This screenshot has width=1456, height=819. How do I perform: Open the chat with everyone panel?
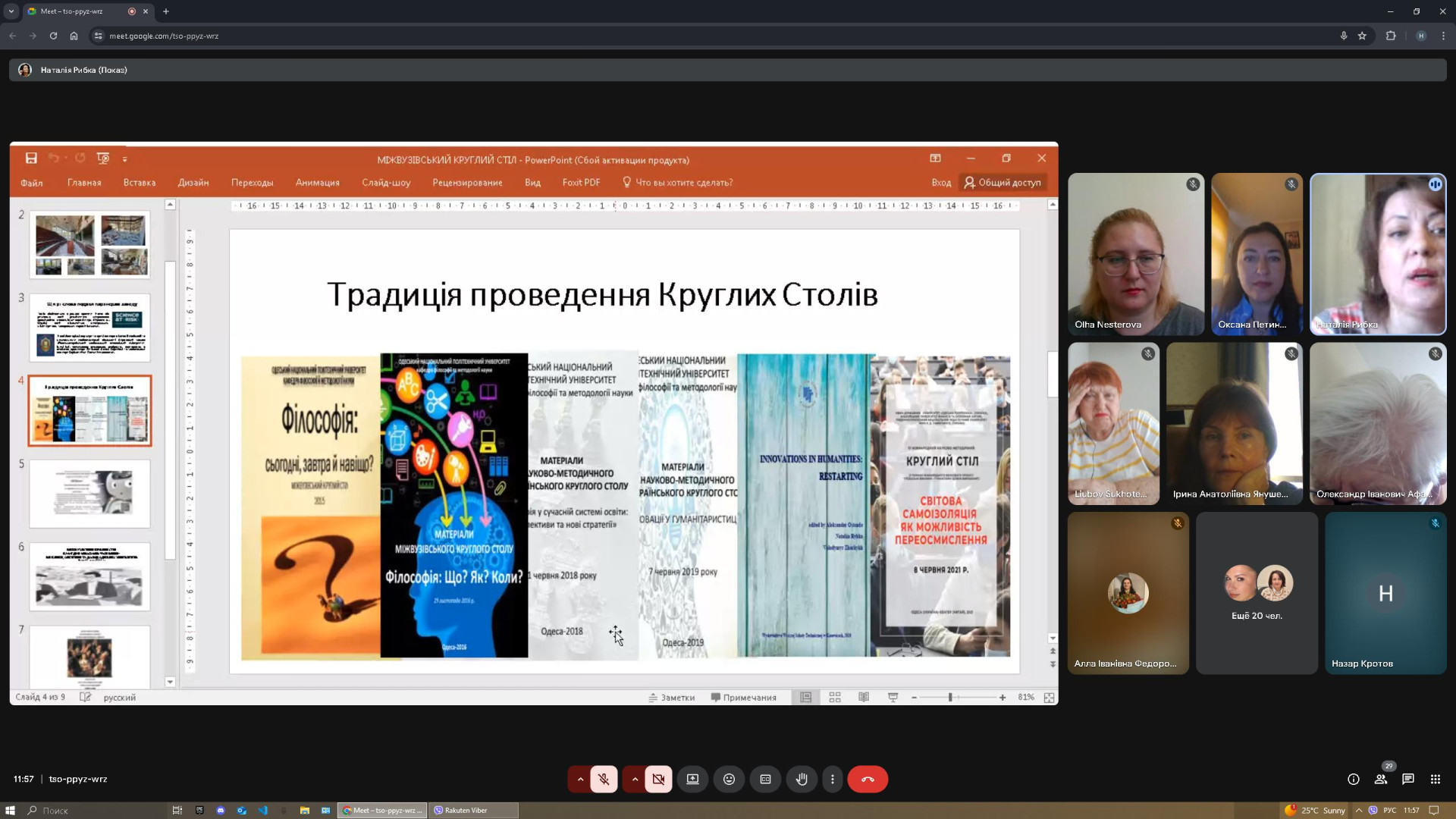(x=1407, y=779)
